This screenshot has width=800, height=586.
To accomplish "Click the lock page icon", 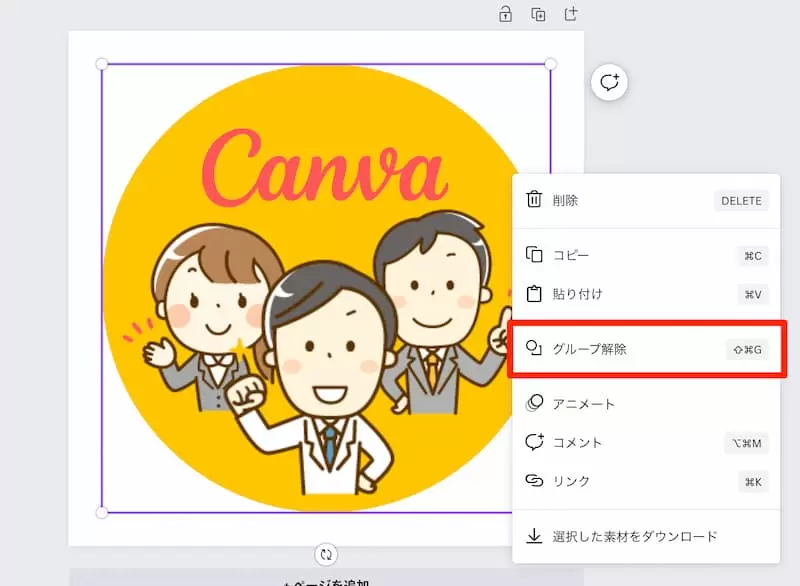I will (505, 14).
